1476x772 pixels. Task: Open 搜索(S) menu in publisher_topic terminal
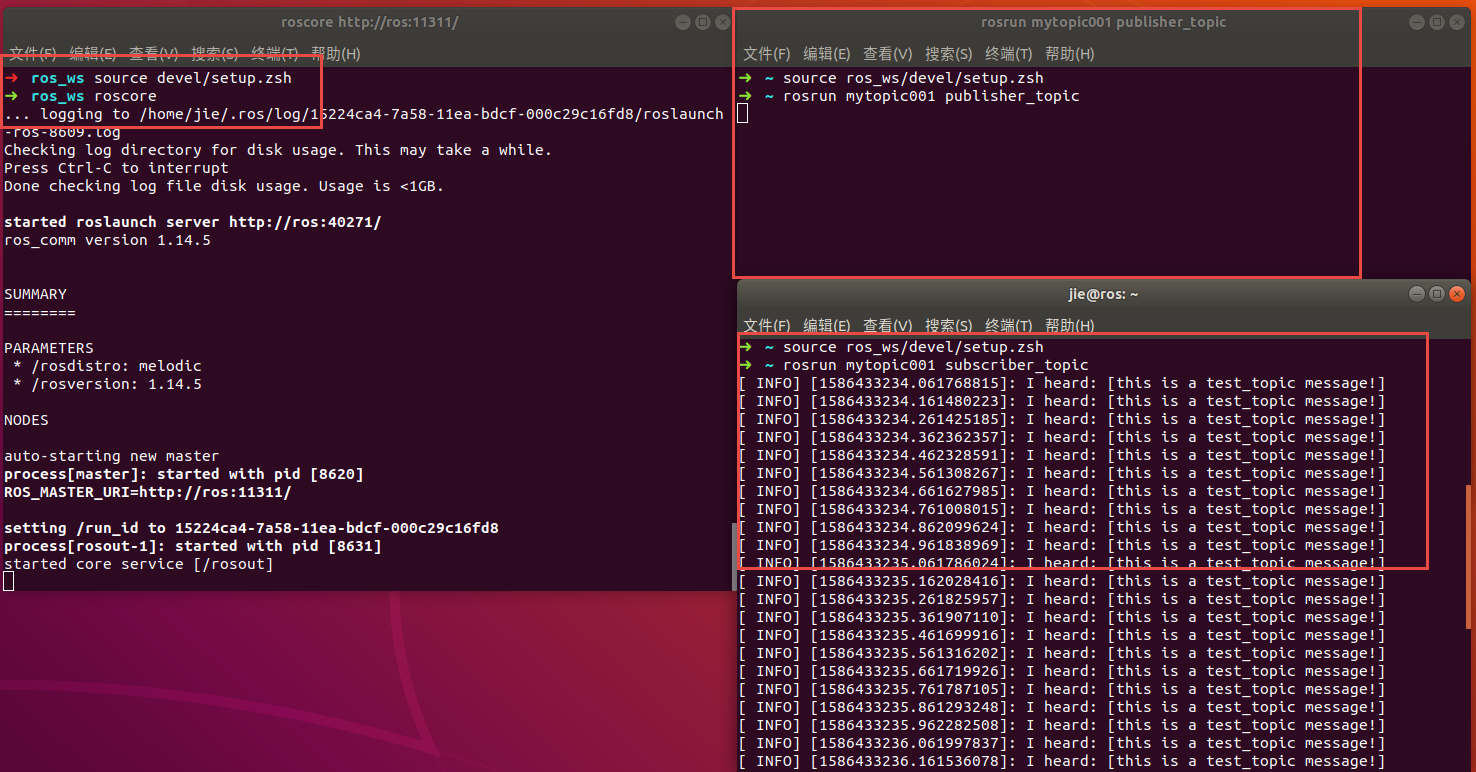(x=948, y=54)
